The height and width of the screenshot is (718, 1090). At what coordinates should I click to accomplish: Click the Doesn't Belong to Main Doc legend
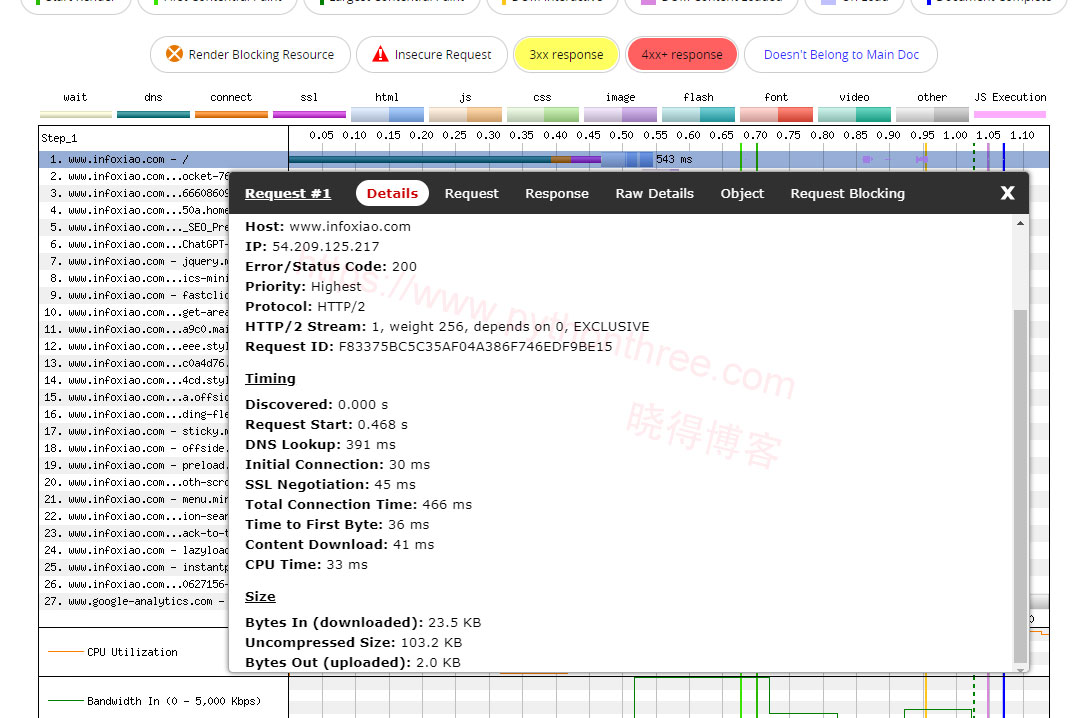pos(841,54)
